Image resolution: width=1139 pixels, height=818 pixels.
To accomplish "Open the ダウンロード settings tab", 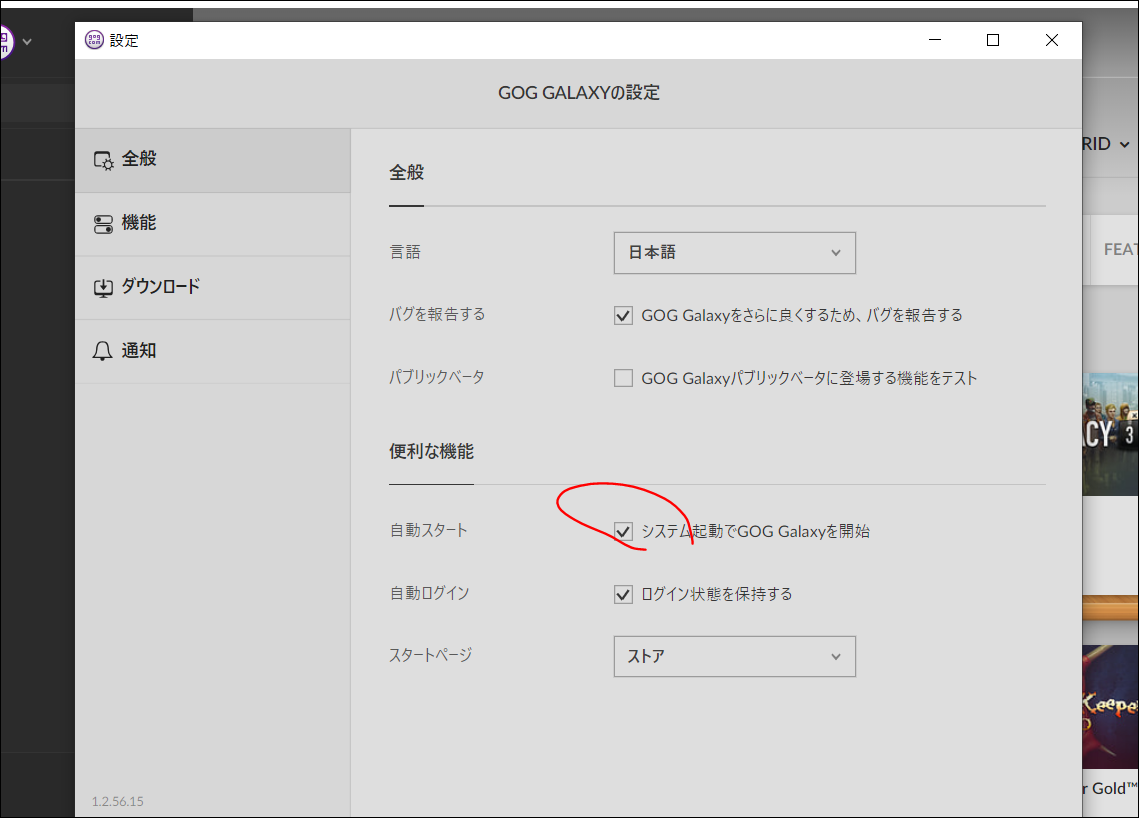I will pos(213,288).
